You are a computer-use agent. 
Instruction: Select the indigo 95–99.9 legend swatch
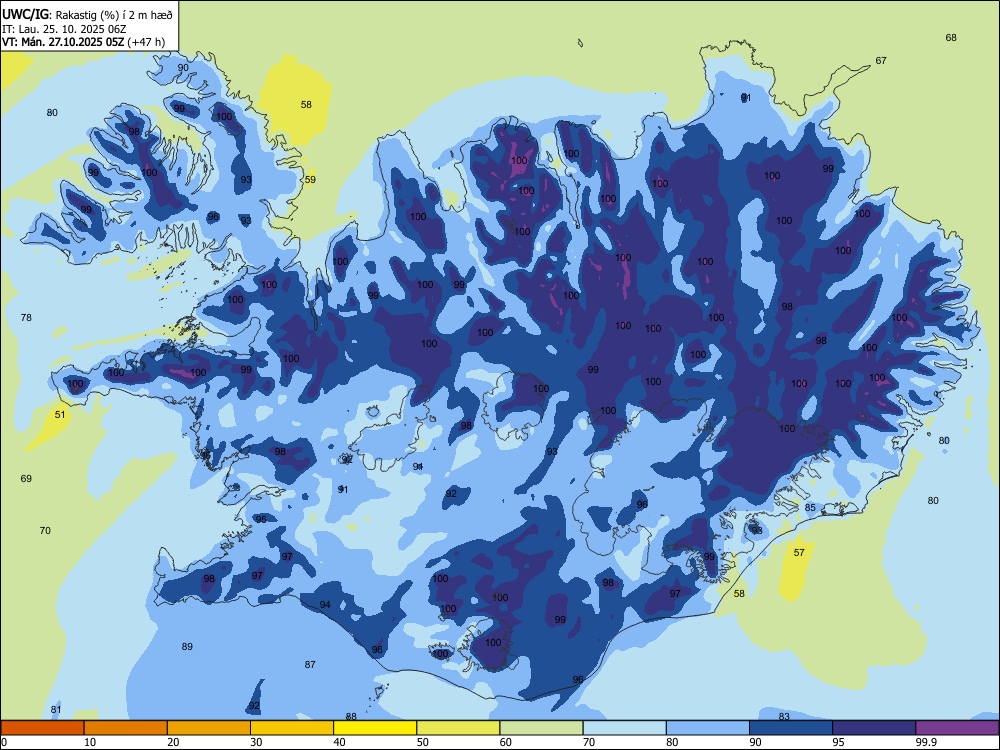click(x=874, y=728)
